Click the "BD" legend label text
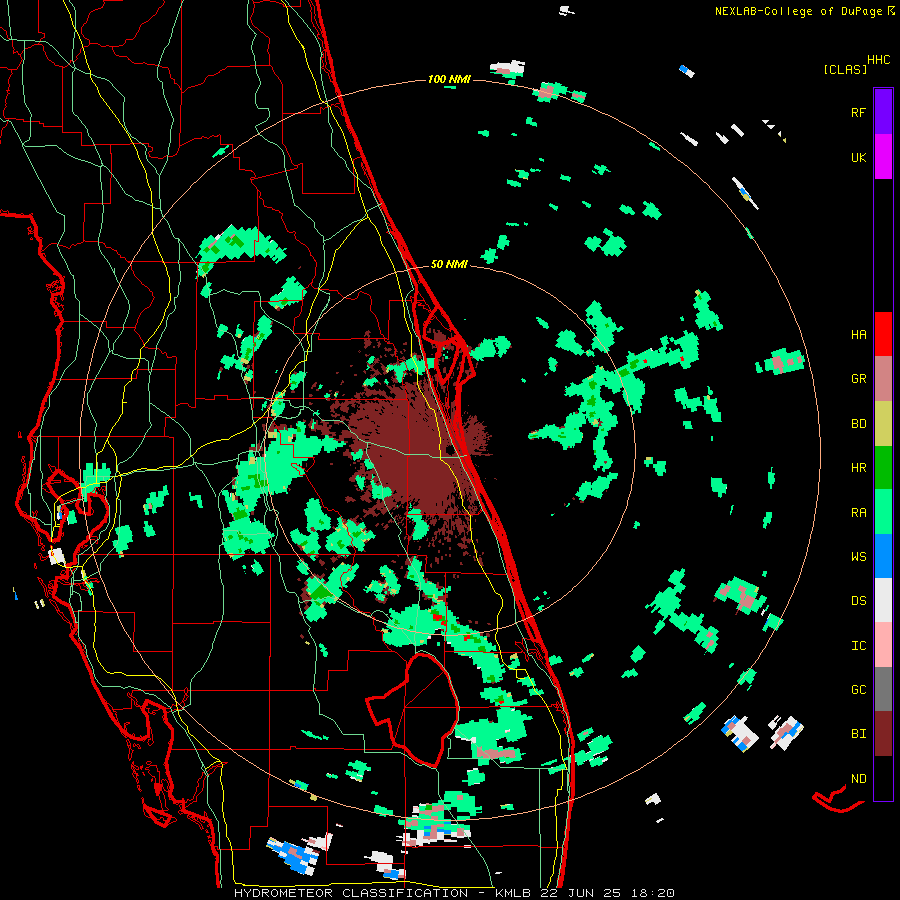 tap(858, 424)
